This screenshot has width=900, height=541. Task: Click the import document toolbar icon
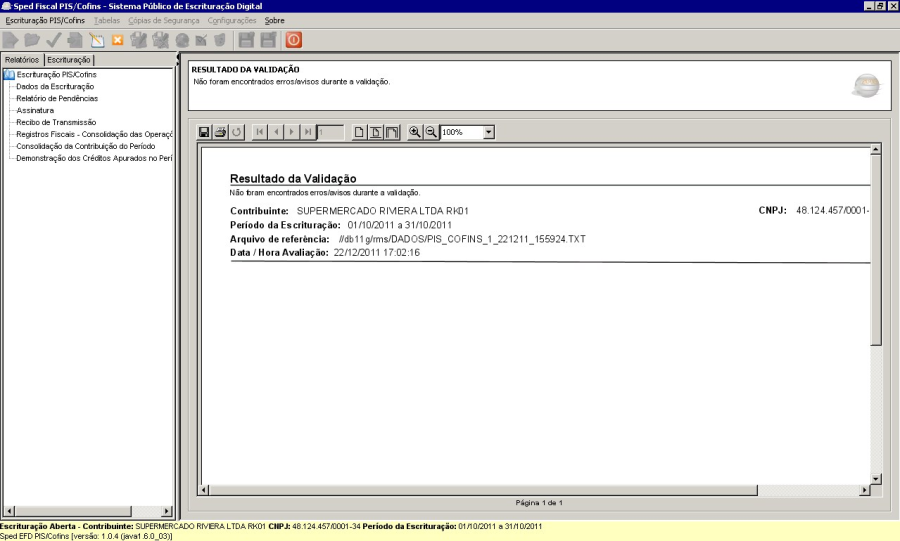(75, 40)
